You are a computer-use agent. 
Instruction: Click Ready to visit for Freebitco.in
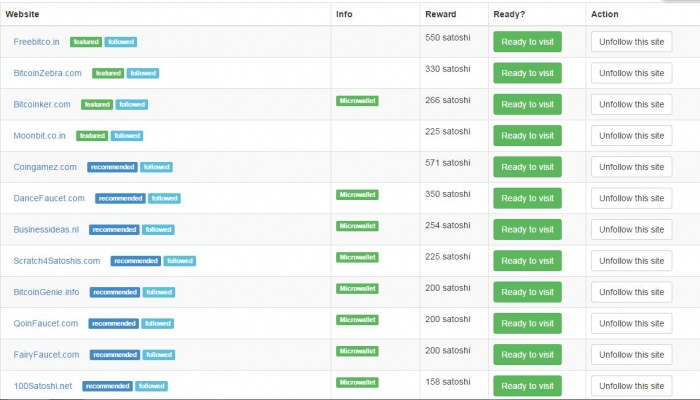point(527,42)
